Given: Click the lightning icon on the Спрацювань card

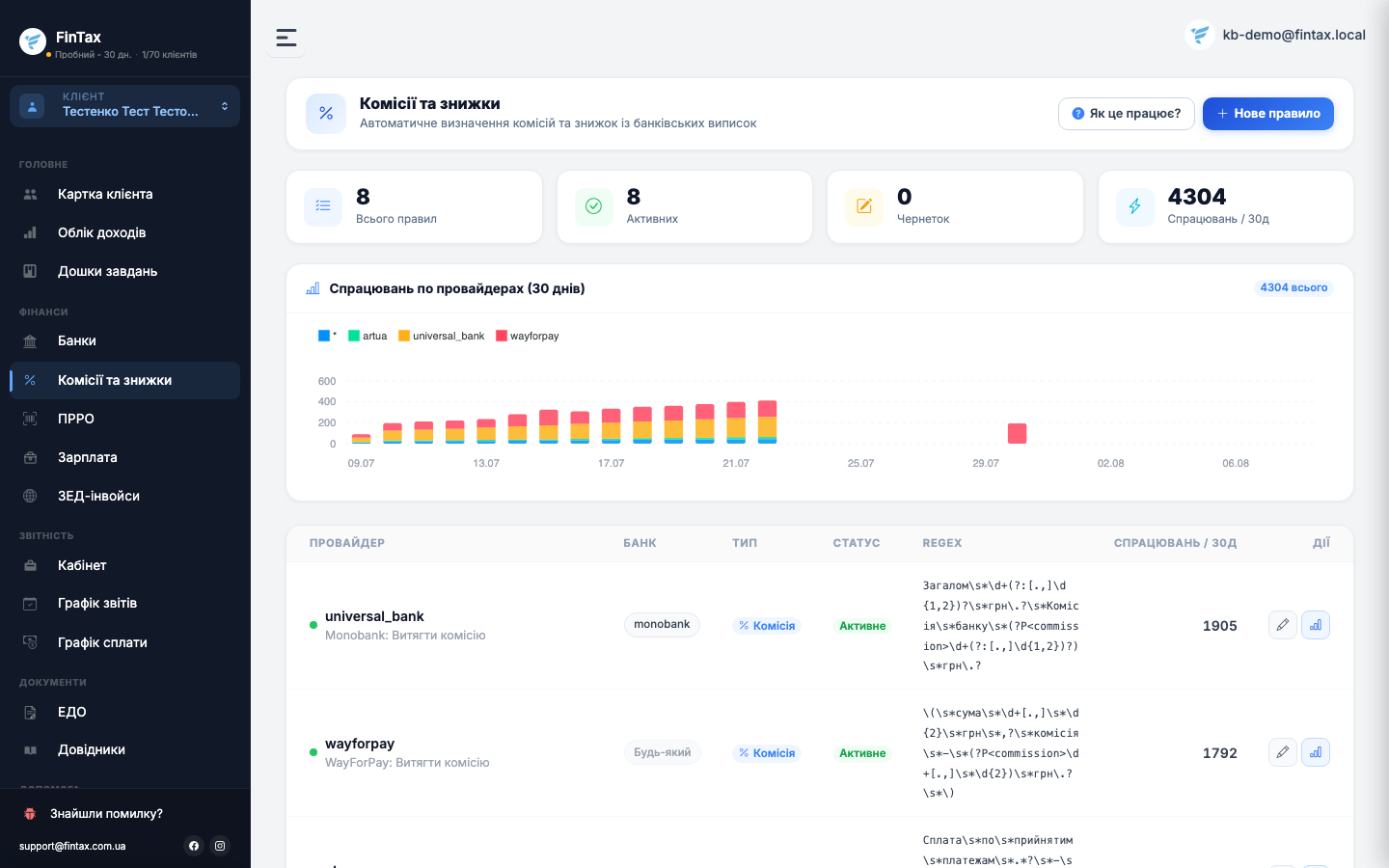Looking at the screenshot, I should pos(1135,206).
